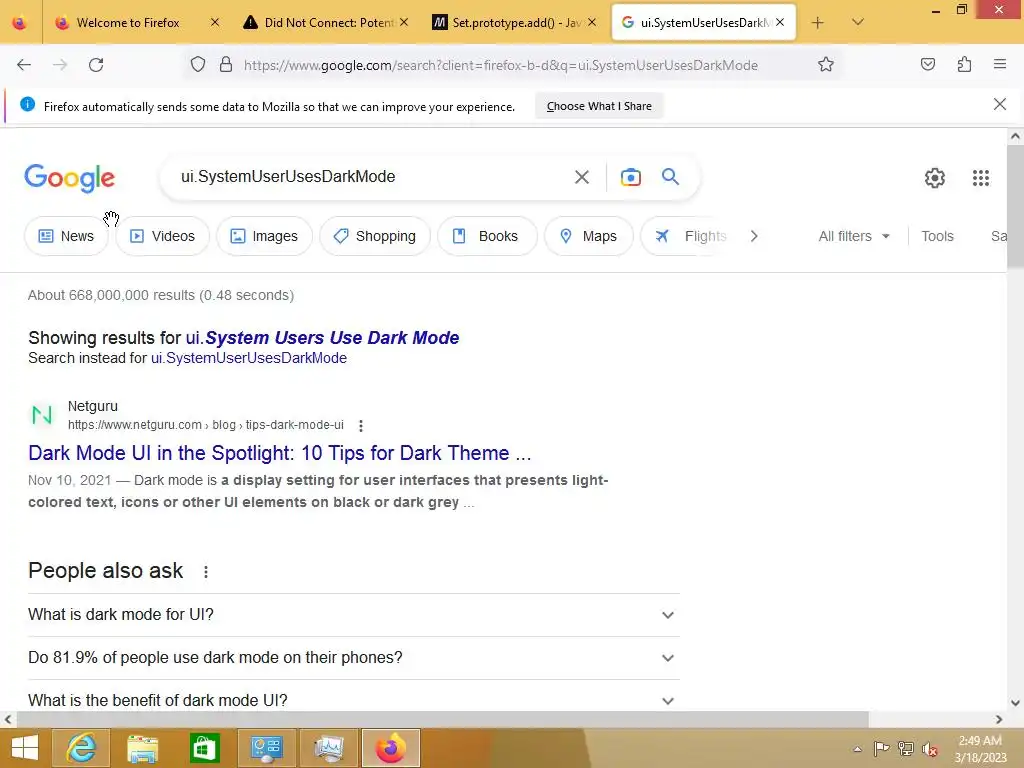Save page to Pocket icon
This screenshot has width=1024, height=768.
[x=927, y=65]
